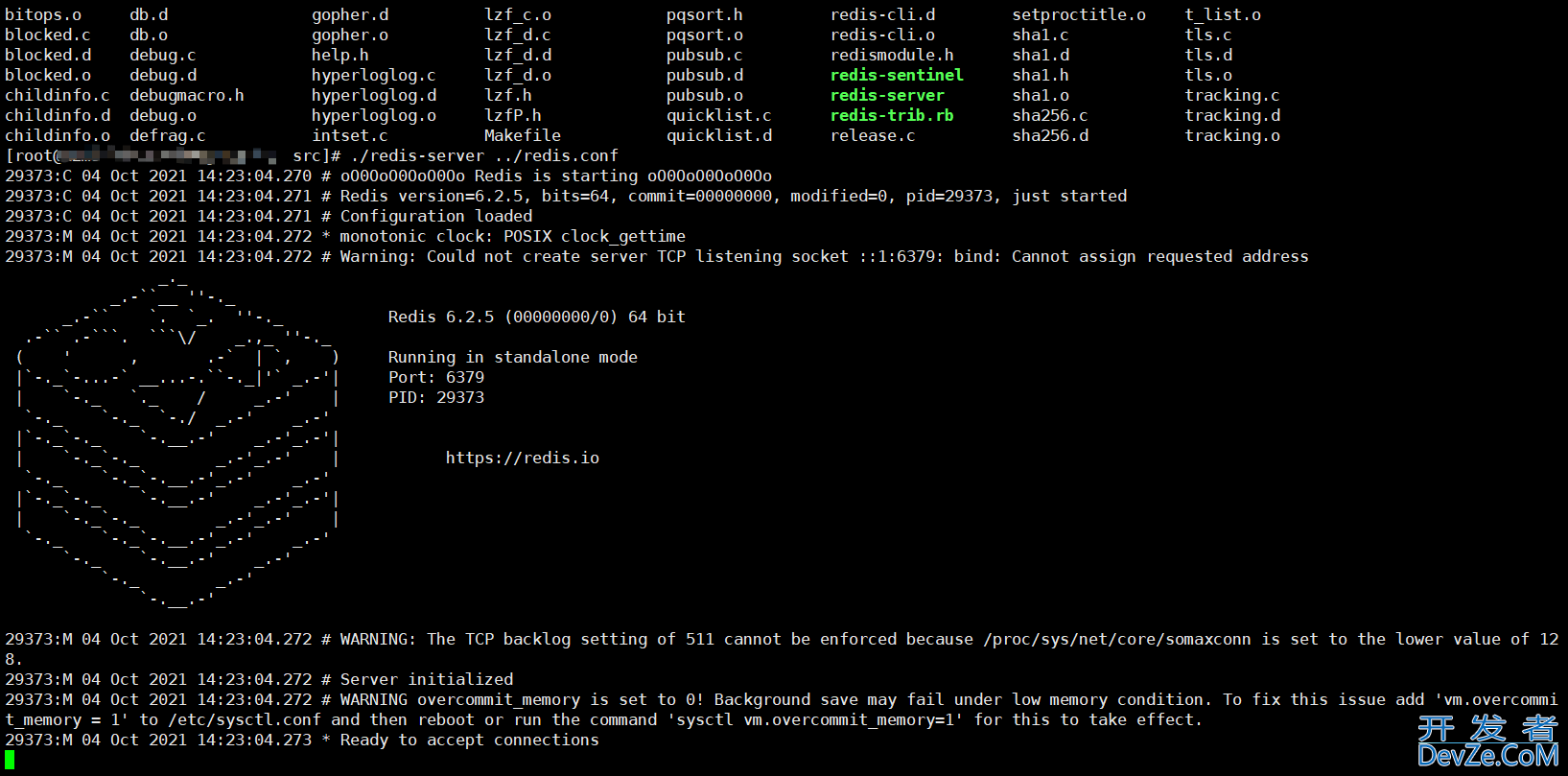Click the db.d file name

[149, 14]
